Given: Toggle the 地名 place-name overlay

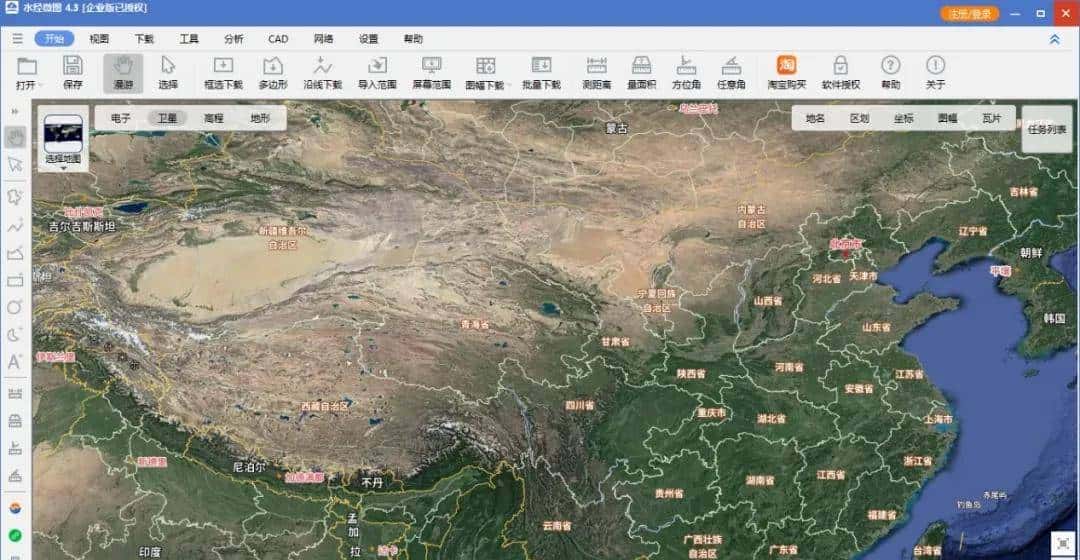Looking at the screenshot, I should 815,118.
